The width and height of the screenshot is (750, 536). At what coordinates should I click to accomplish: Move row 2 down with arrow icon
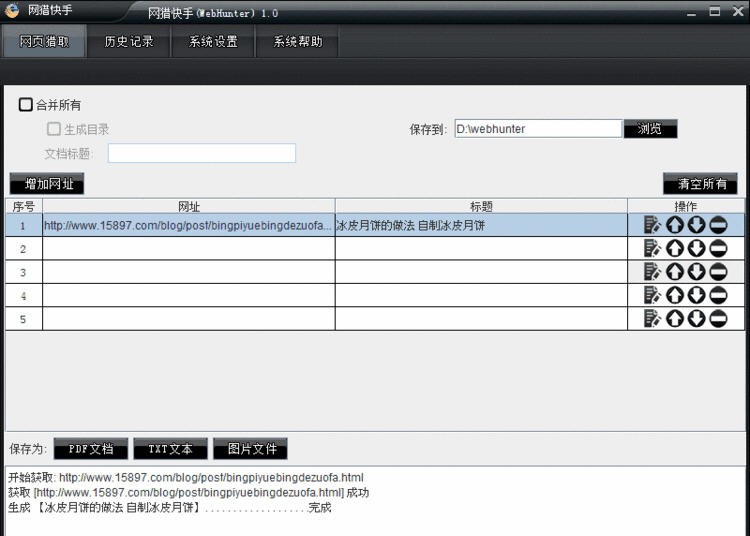[696, 248]
